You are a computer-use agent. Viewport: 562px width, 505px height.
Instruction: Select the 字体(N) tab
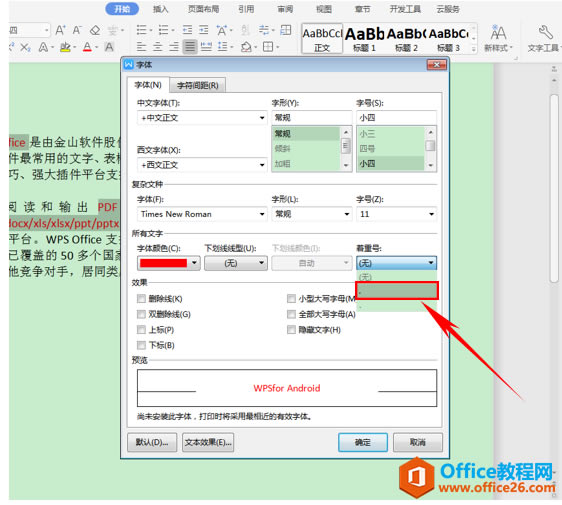point(148,85)
